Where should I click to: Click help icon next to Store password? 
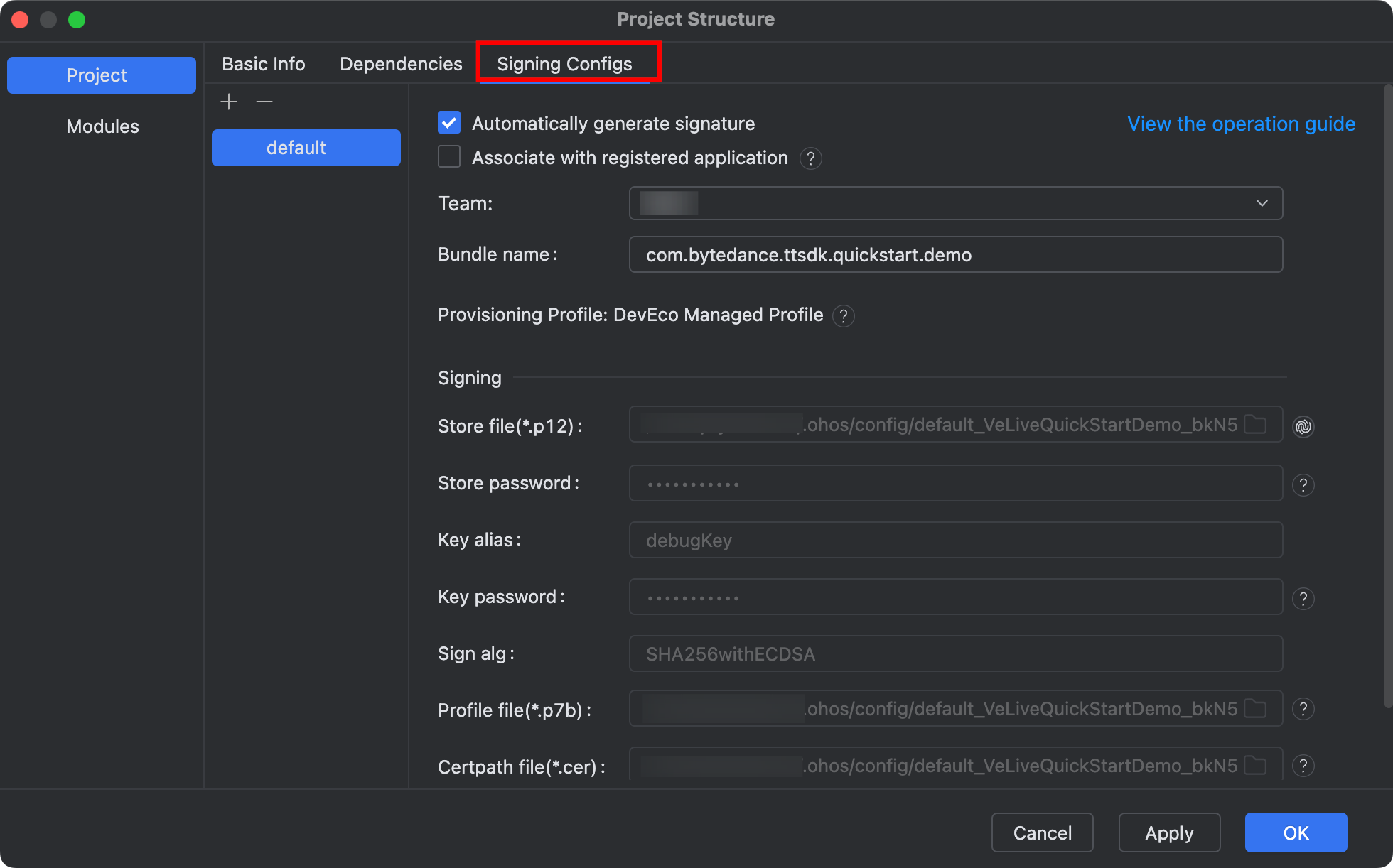pos(1303,485)
